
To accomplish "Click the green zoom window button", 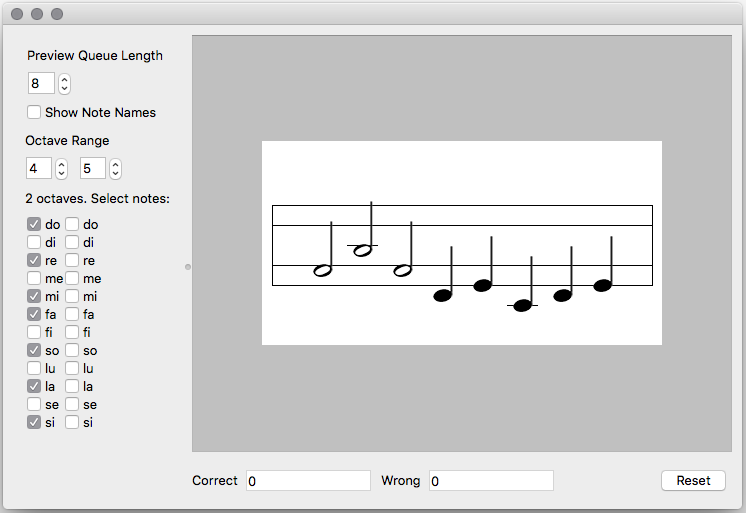I will tap(57, 14).
